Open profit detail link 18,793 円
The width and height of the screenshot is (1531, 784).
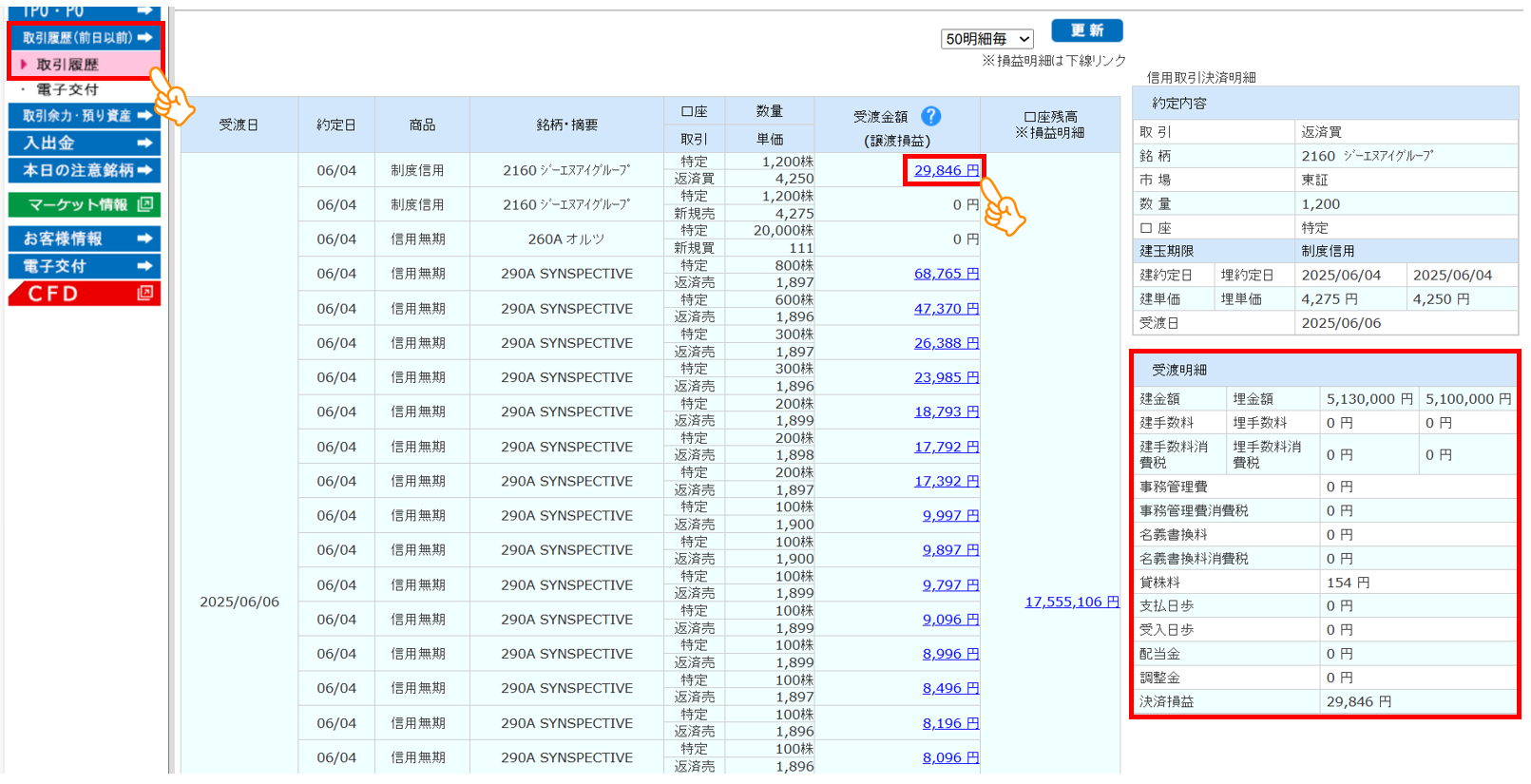tap(946, 411)
